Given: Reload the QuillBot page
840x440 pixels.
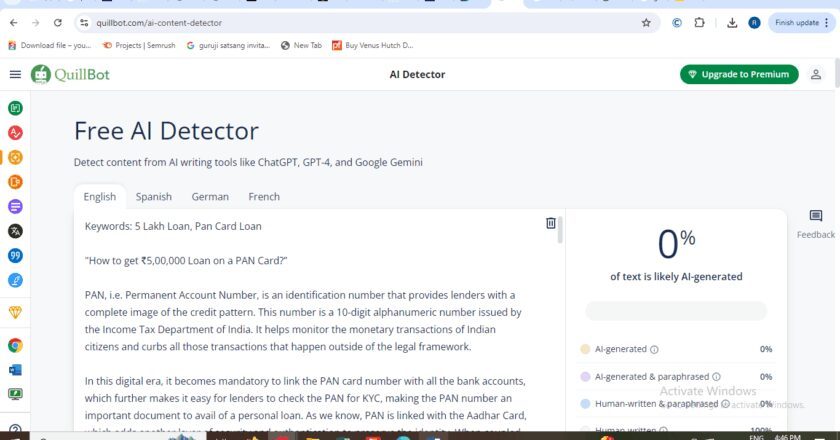Looking at the screenshot, I should pyautogui.click(x=58, y=23).
